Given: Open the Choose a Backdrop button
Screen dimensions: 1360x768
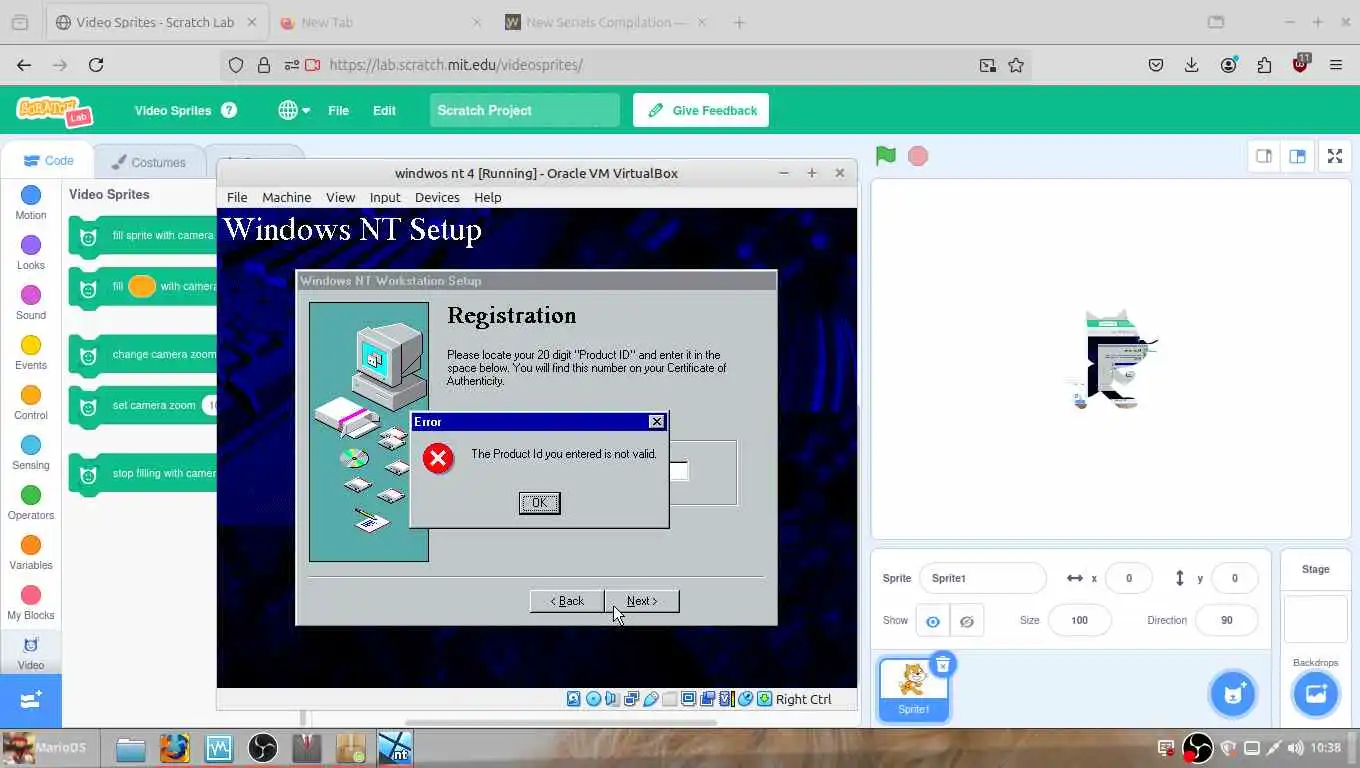Looking at the screenshot, I should (1315, 694).
